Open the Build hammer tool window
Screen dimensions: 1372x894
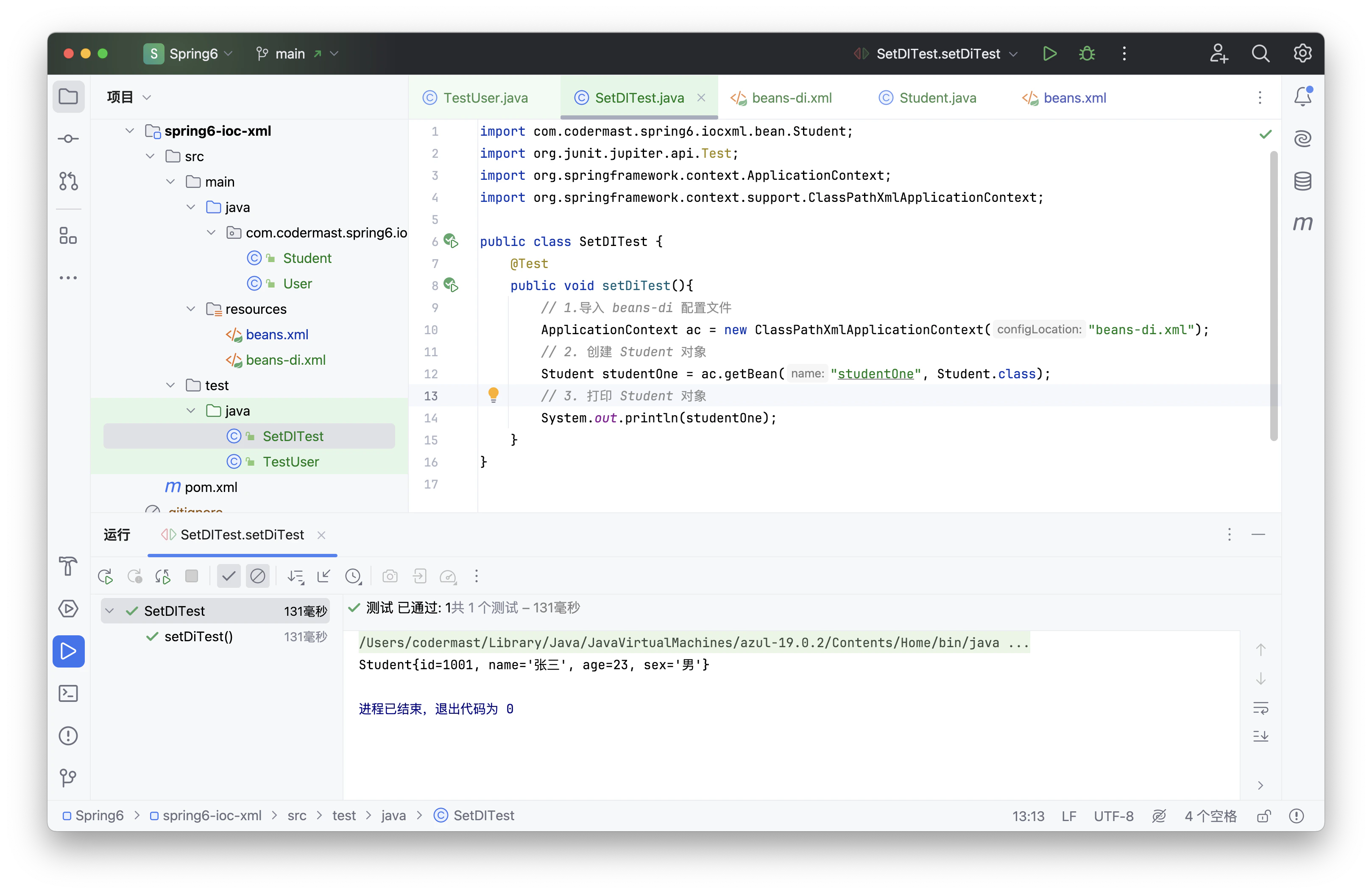[68, 566]
